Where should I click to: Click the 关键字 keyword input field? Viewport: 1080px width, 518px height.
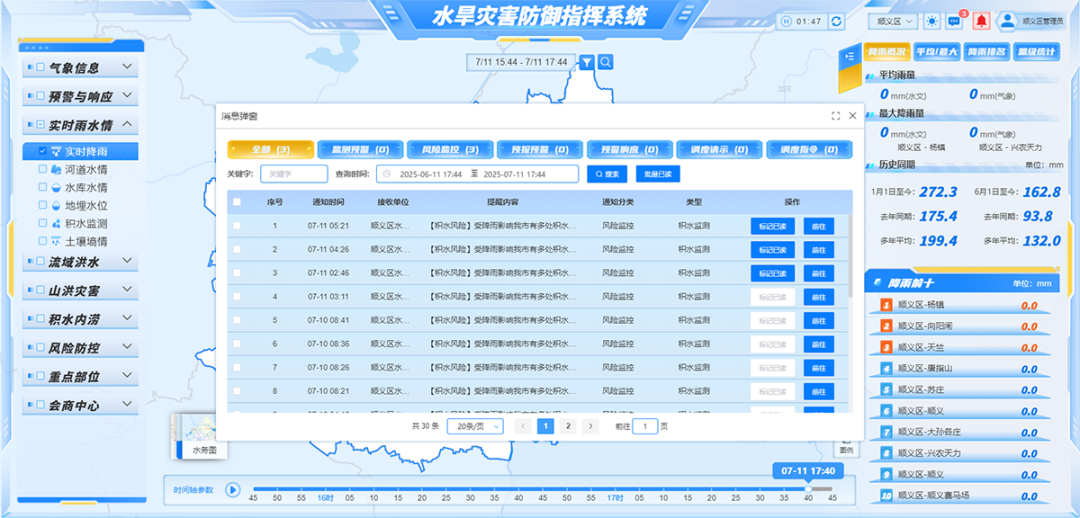coord(293,174)
